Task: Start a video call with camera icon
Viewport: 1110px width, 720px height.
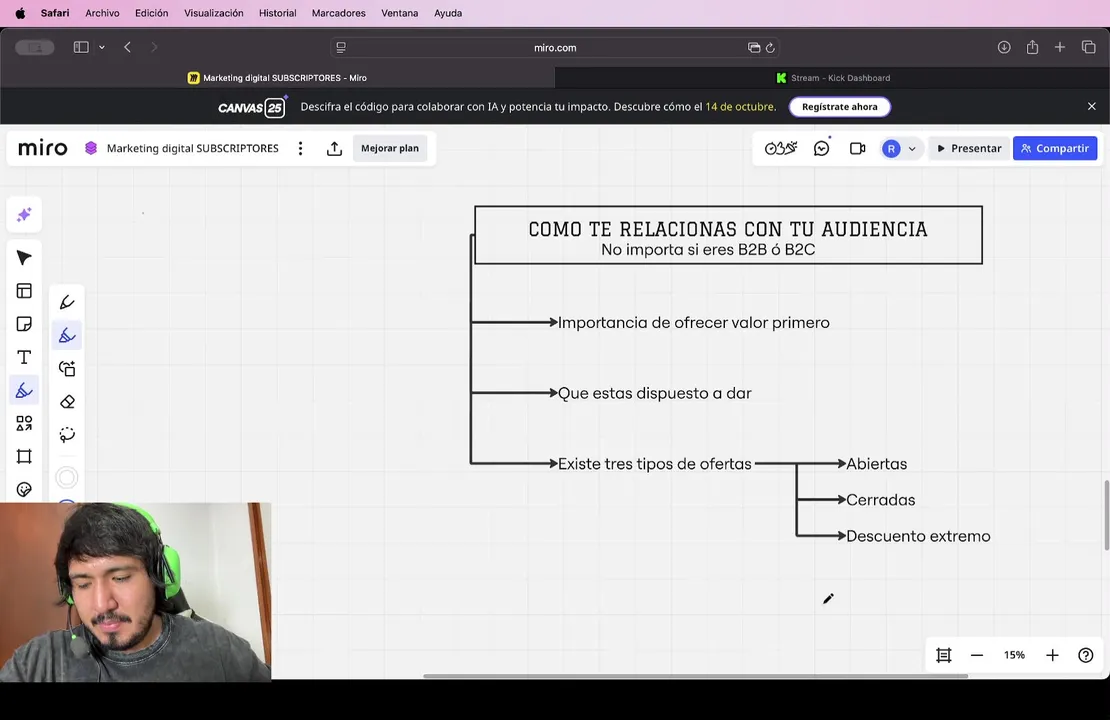Action: click(x=857, y=149)
